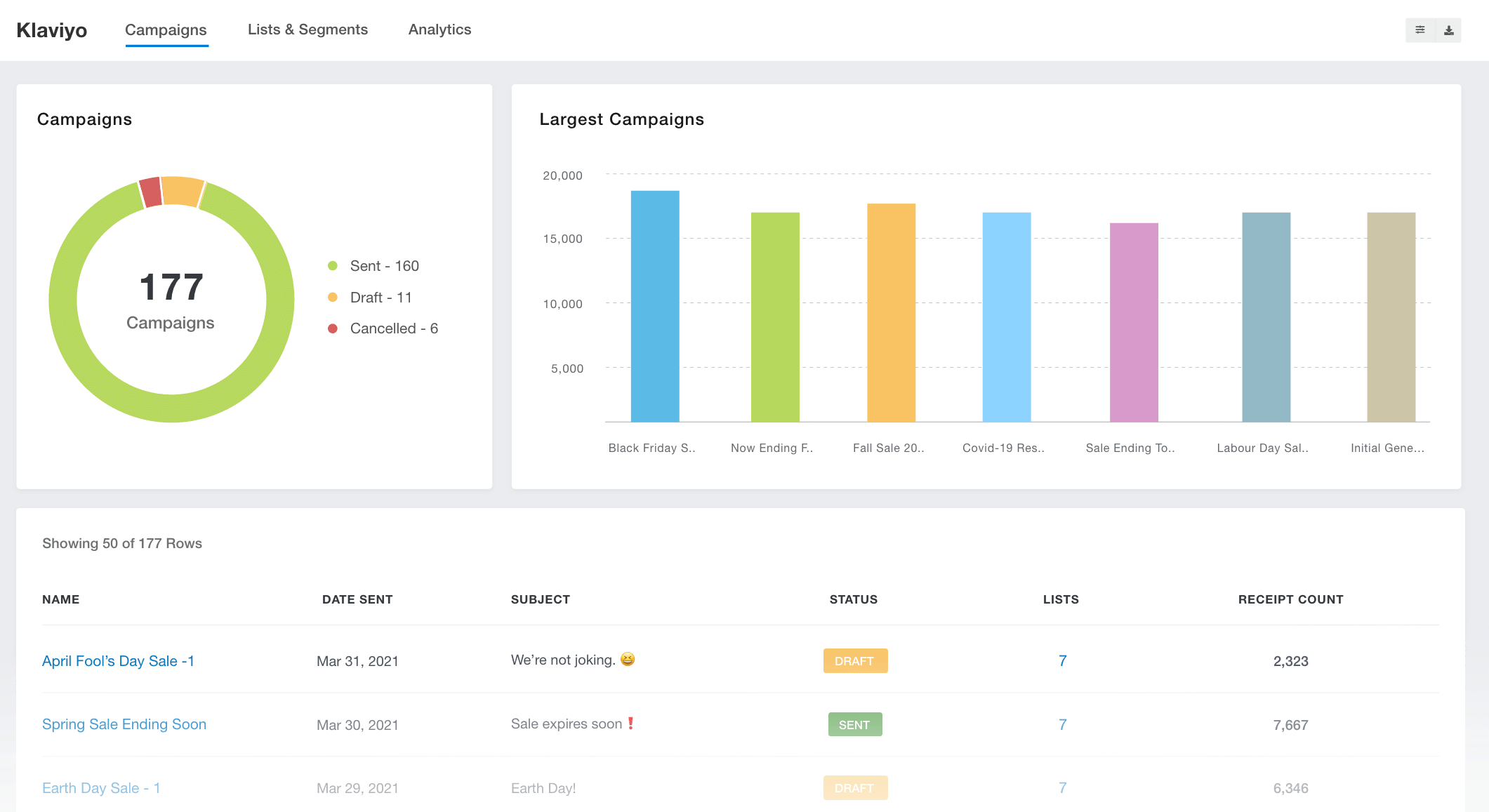The width and height of the screenshot is (1489, 812).
Task: Click subject 'We're not joking.'
Action: pos(563,660)
